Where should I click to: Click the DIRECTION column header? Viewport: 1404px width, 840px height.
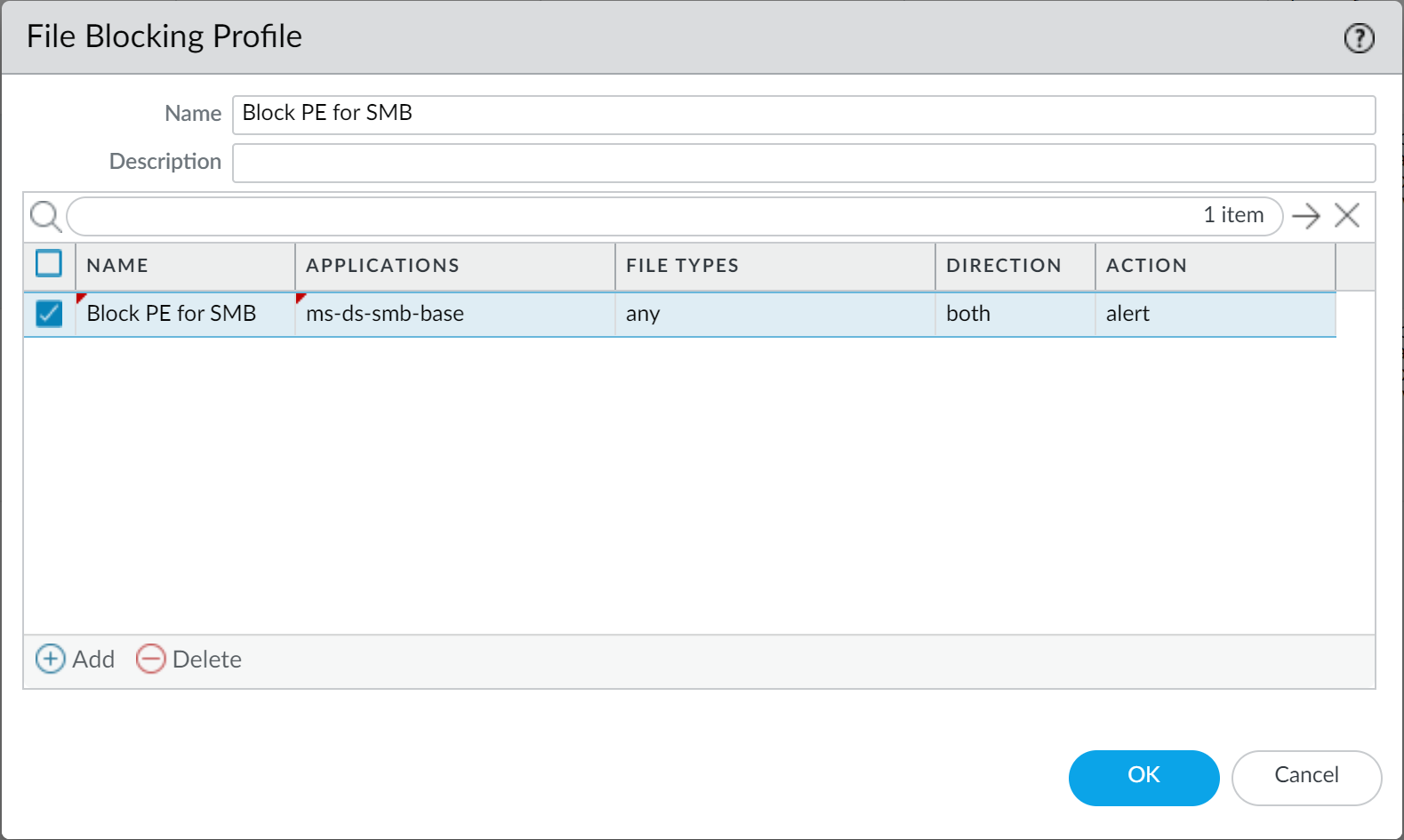1003,266
